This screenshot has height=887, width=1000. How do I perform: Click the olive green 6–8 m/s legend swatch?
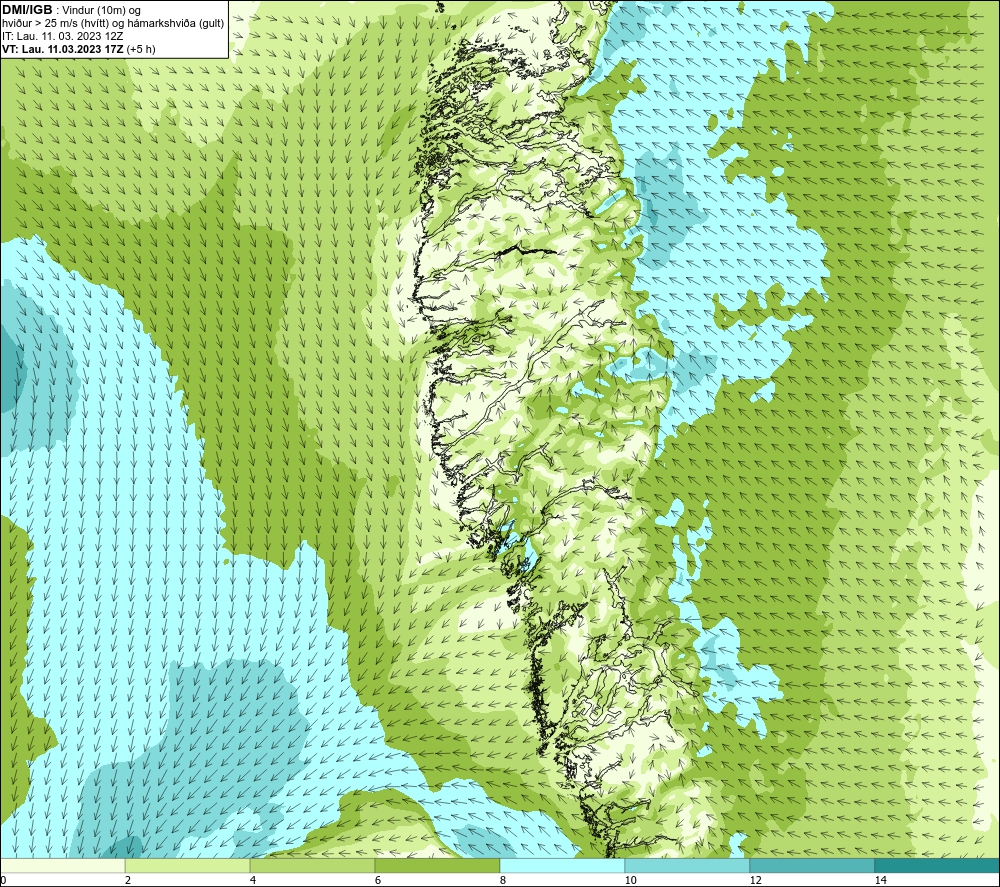pos(437,865)
